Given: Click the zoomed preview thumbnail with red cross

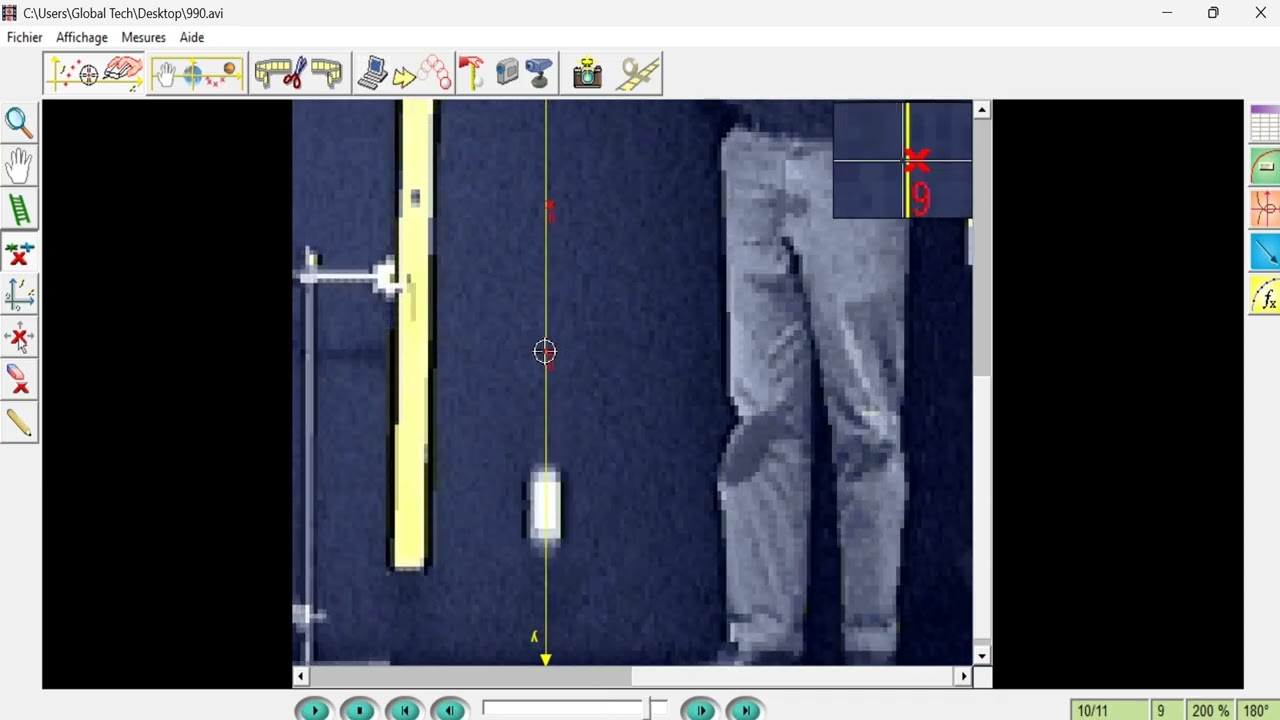Looking at the screenshot, I should tap(902, 160).
